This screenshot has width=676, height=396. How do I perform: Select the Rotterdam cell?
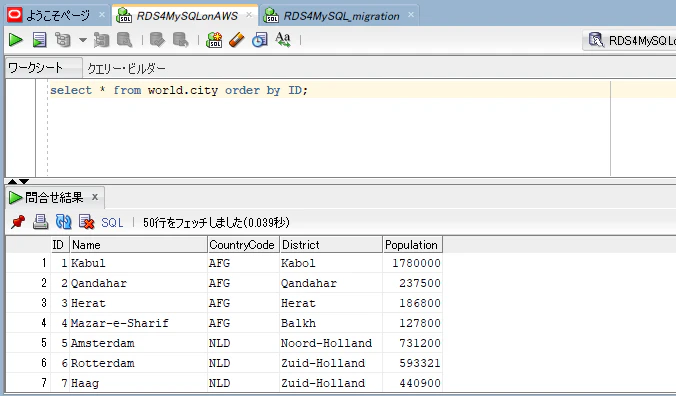pos(138,363)
